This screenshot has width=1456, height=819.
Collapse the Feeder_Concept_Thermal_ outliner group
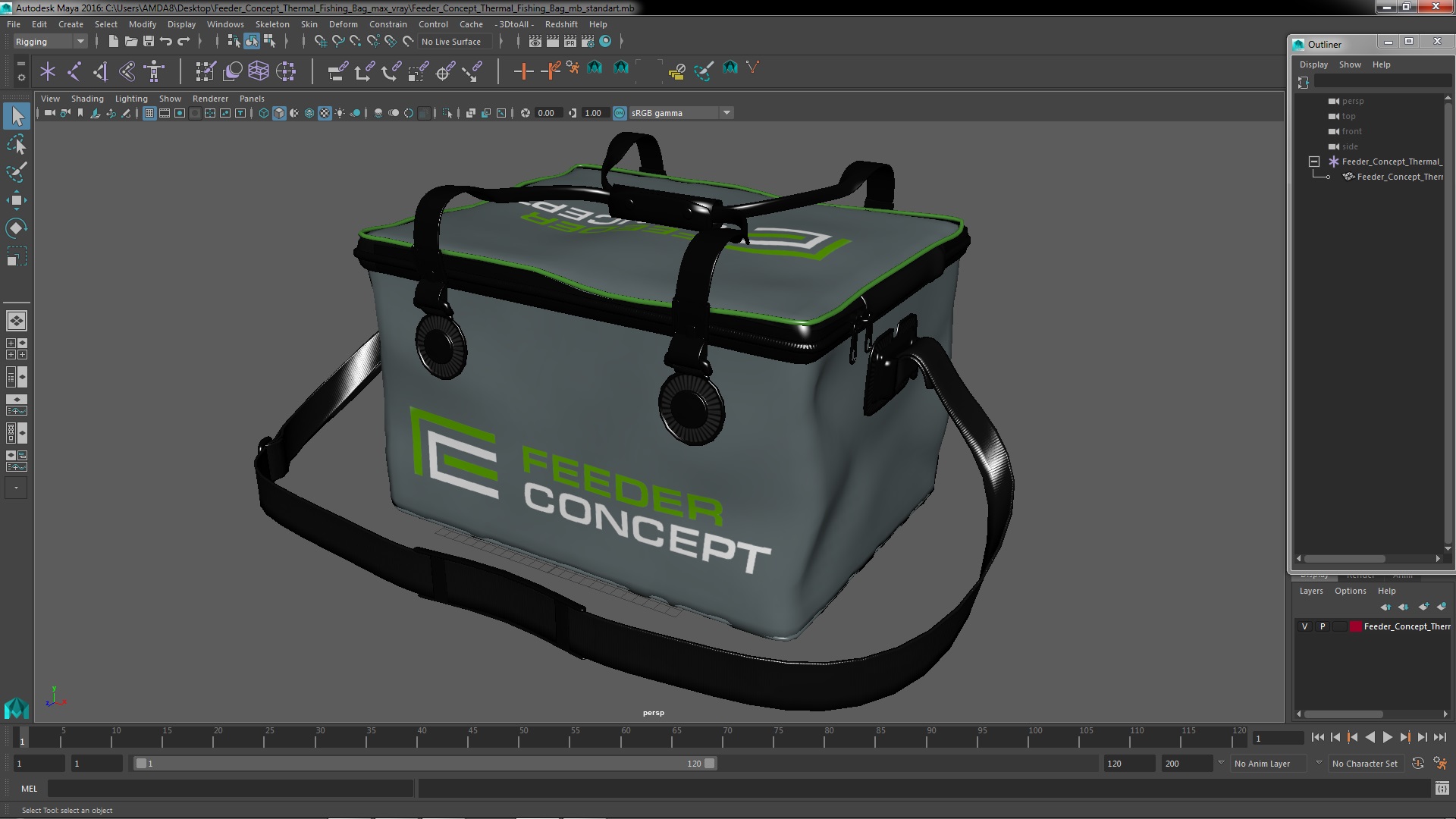[x=1314, y=162]
